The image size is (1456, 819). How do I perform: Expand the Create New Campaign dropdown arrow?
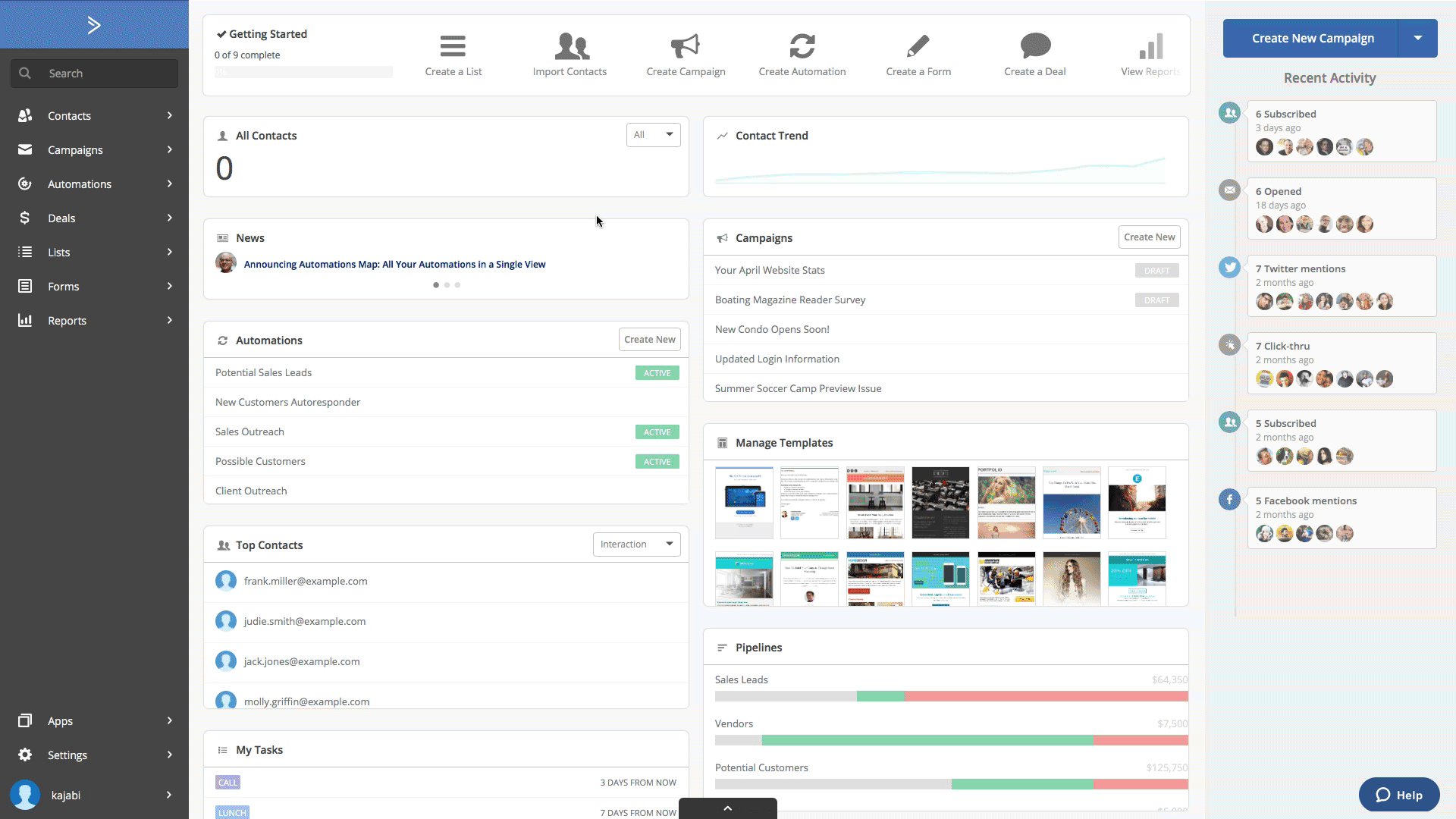[1417, 38]
